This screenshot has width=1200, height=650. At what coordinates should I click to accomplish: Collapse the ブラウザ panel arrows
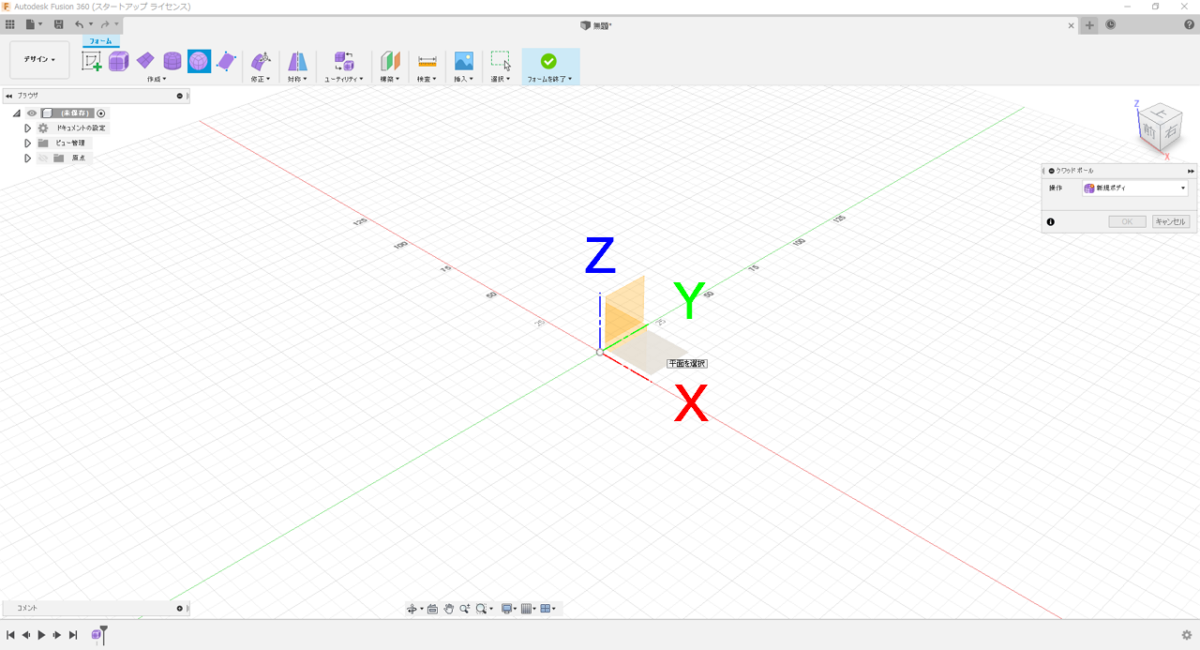(x=9, y=96)
